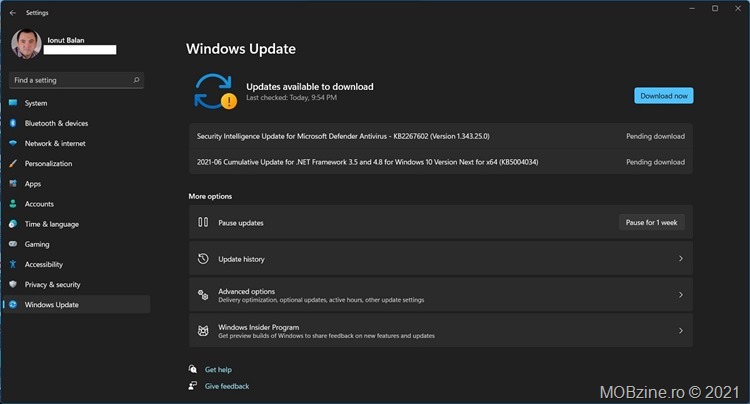Image resolution: width=750 pixels, height=404 pixels.
Task: Open Network & internet category
Action: [77, 143]
